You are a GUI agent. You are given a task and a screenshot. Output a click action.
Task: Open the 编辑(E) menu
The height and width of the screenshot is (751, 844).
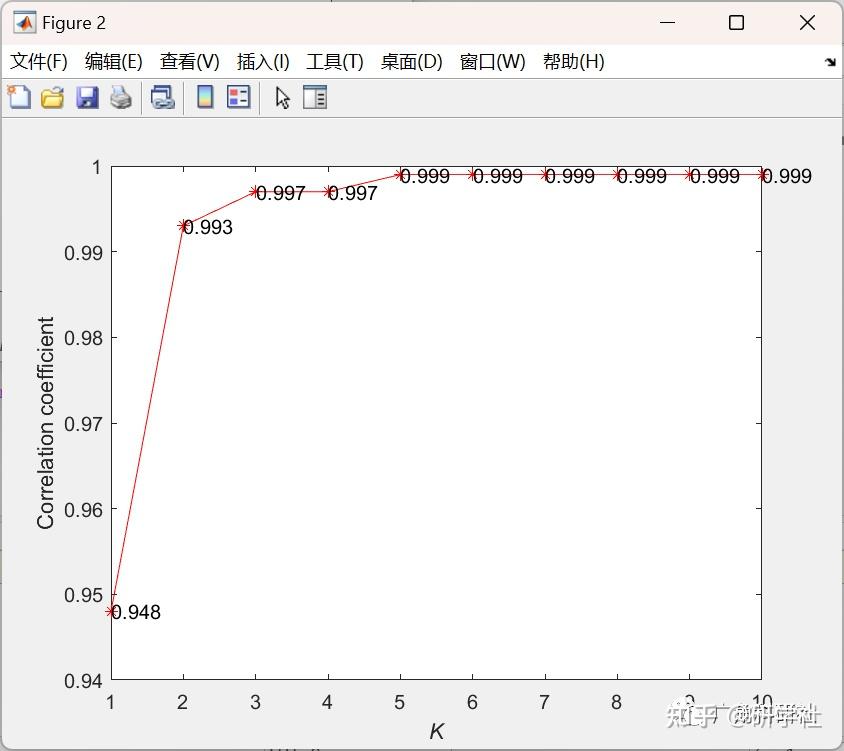[114, 61]
